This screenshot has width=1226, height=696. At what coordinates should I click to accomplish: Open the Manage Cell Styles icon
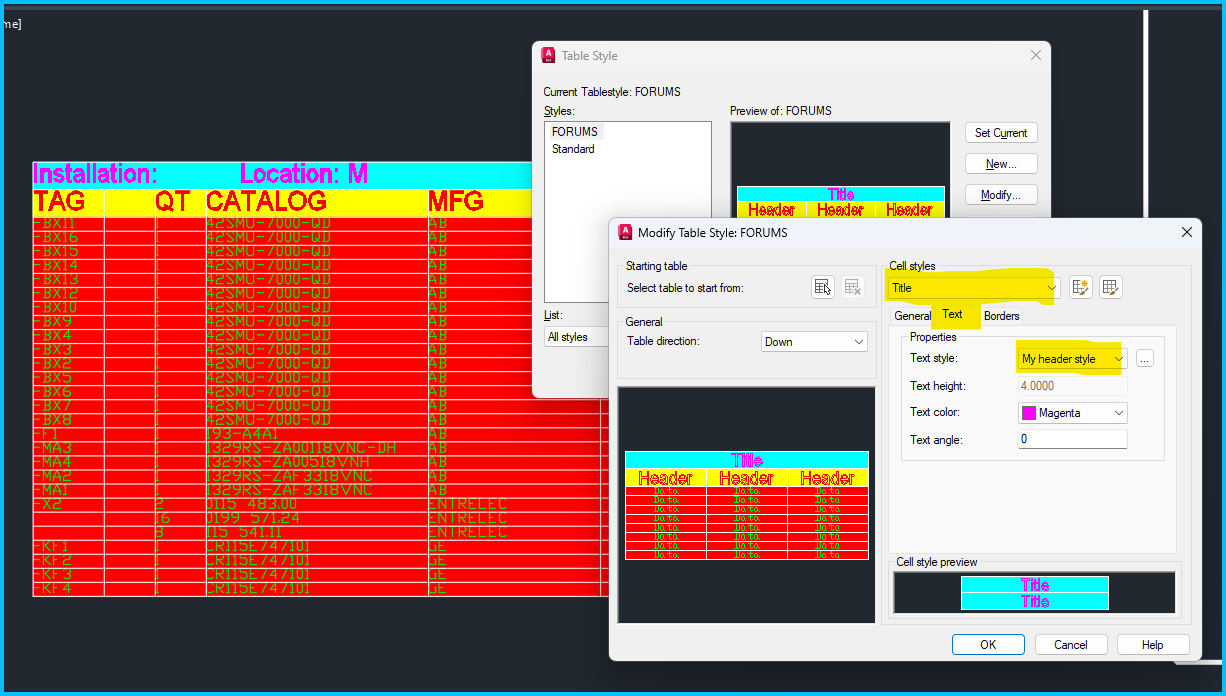tap(1110, 287)
